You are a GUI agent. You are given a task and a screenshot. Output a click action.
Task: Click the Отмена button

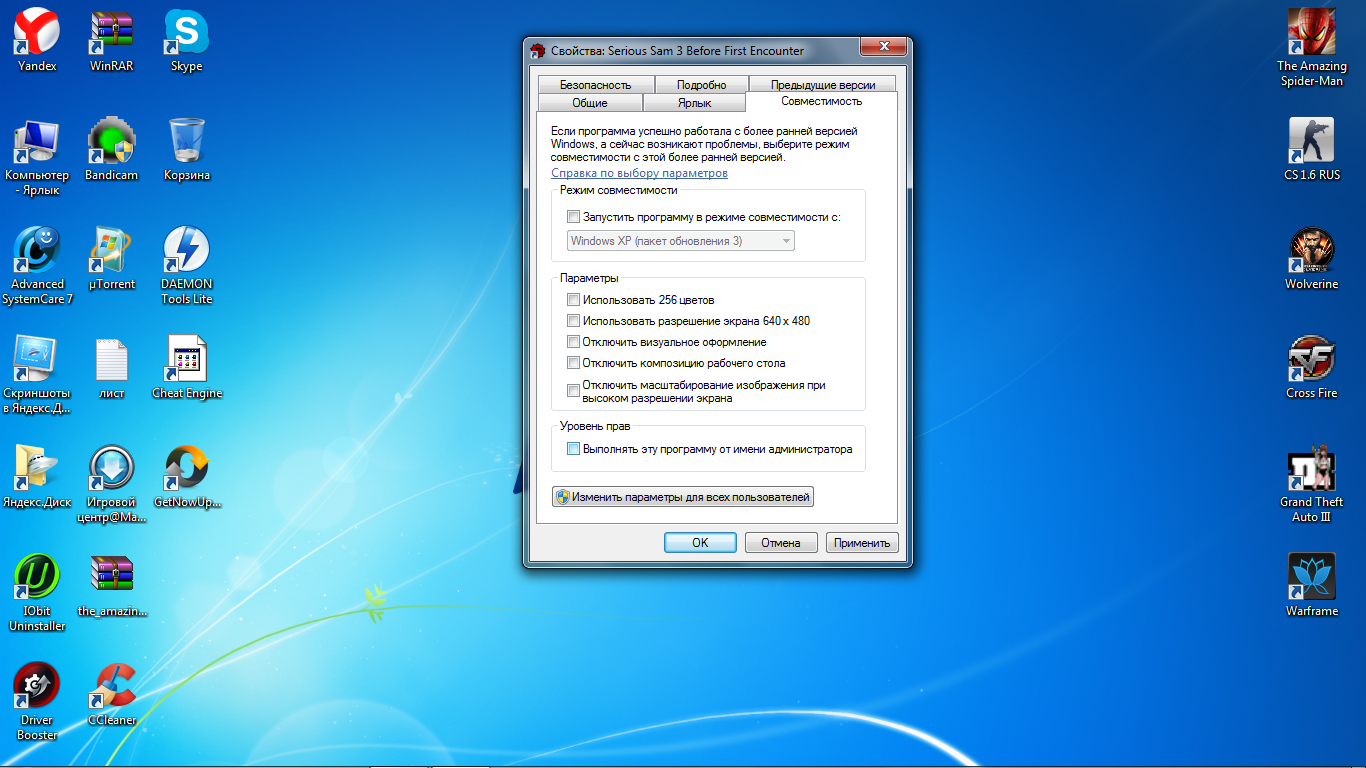coord(781,543)
